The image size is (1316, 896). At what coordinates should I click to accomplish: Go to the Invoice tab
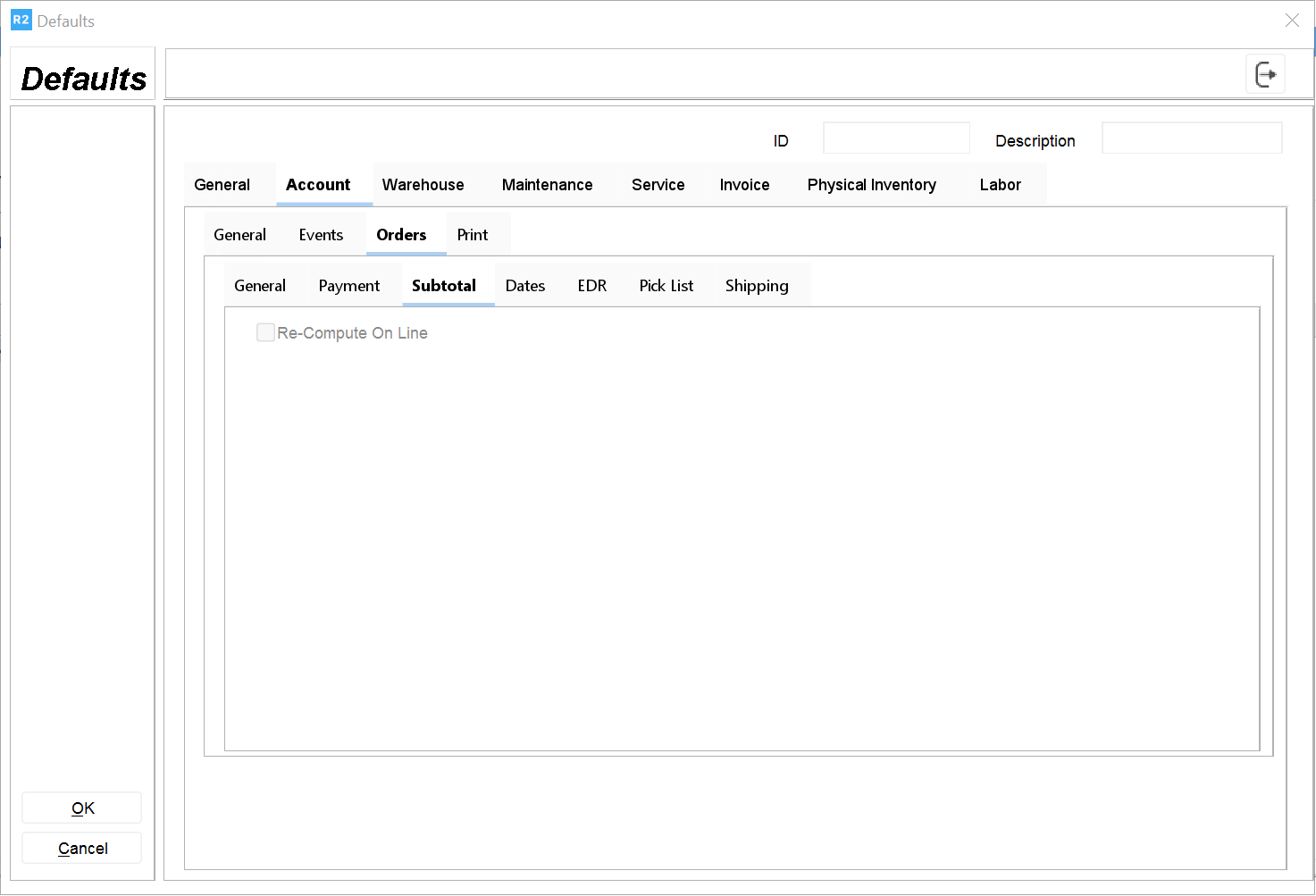(x=744, y=185)
